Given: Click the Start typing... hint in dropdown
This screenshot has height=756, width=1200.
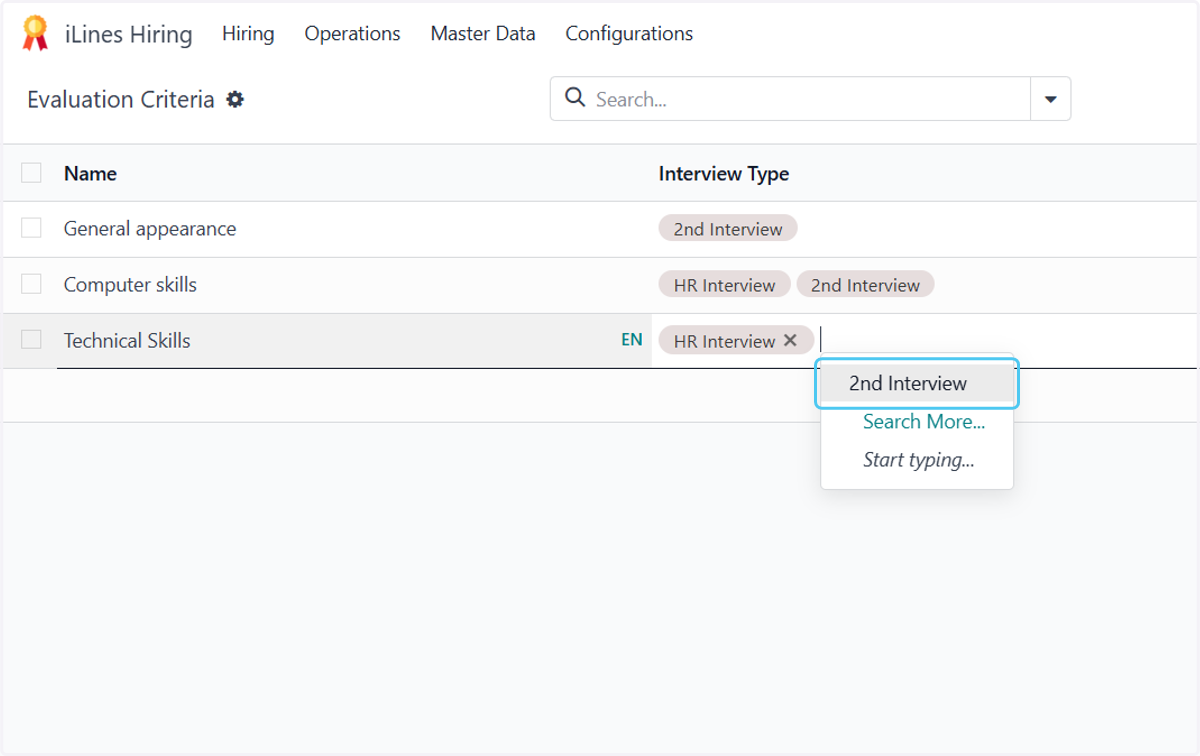Looking at the screenshot, I should coord(919,460).
